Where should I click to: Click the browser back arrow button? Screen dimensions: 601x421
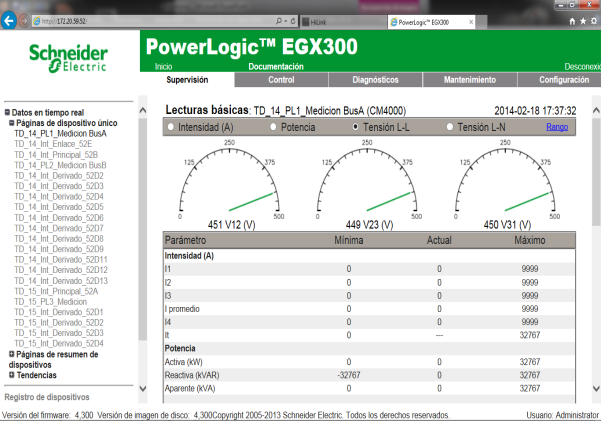tap(11, 19)
